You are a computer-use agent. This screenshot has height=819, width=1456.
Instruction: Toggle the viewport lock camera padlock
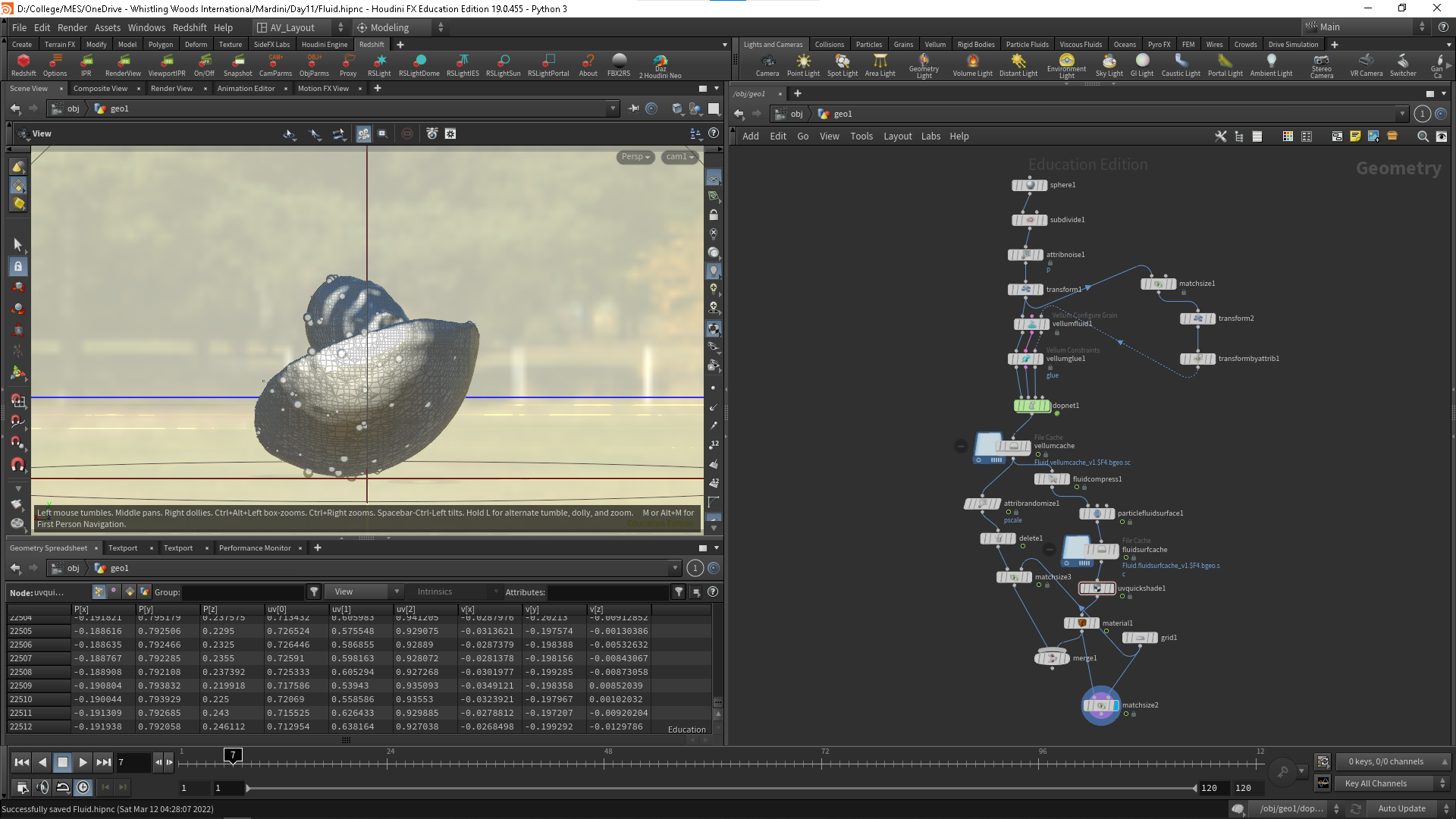pyautogui.click(x=713, y=215)
